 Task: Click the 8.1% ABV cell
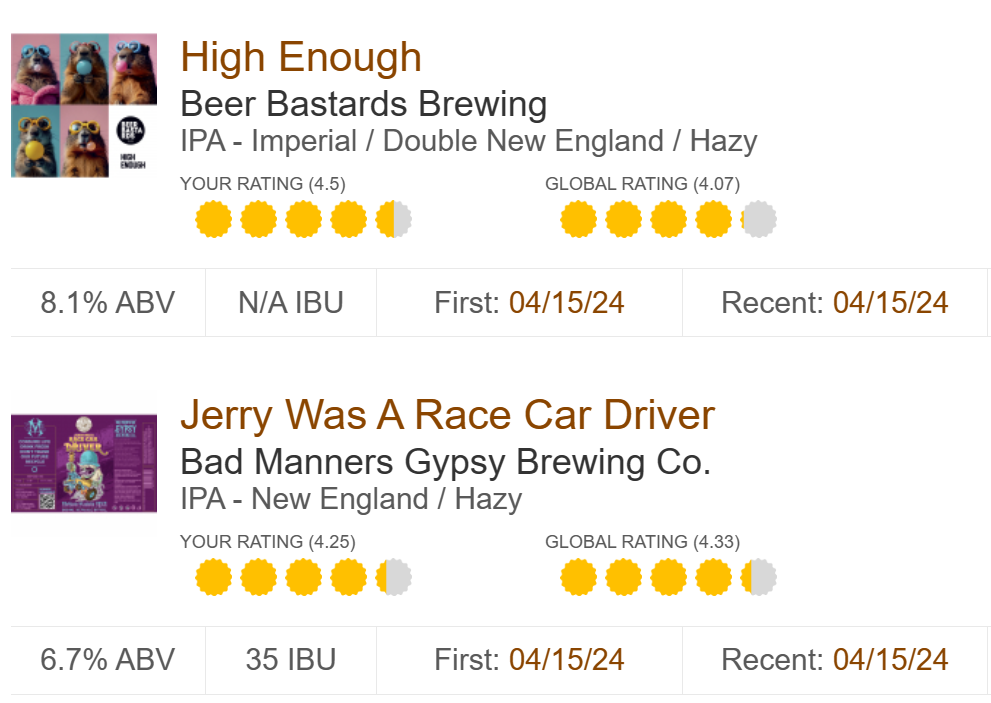(x=108, y=303)
